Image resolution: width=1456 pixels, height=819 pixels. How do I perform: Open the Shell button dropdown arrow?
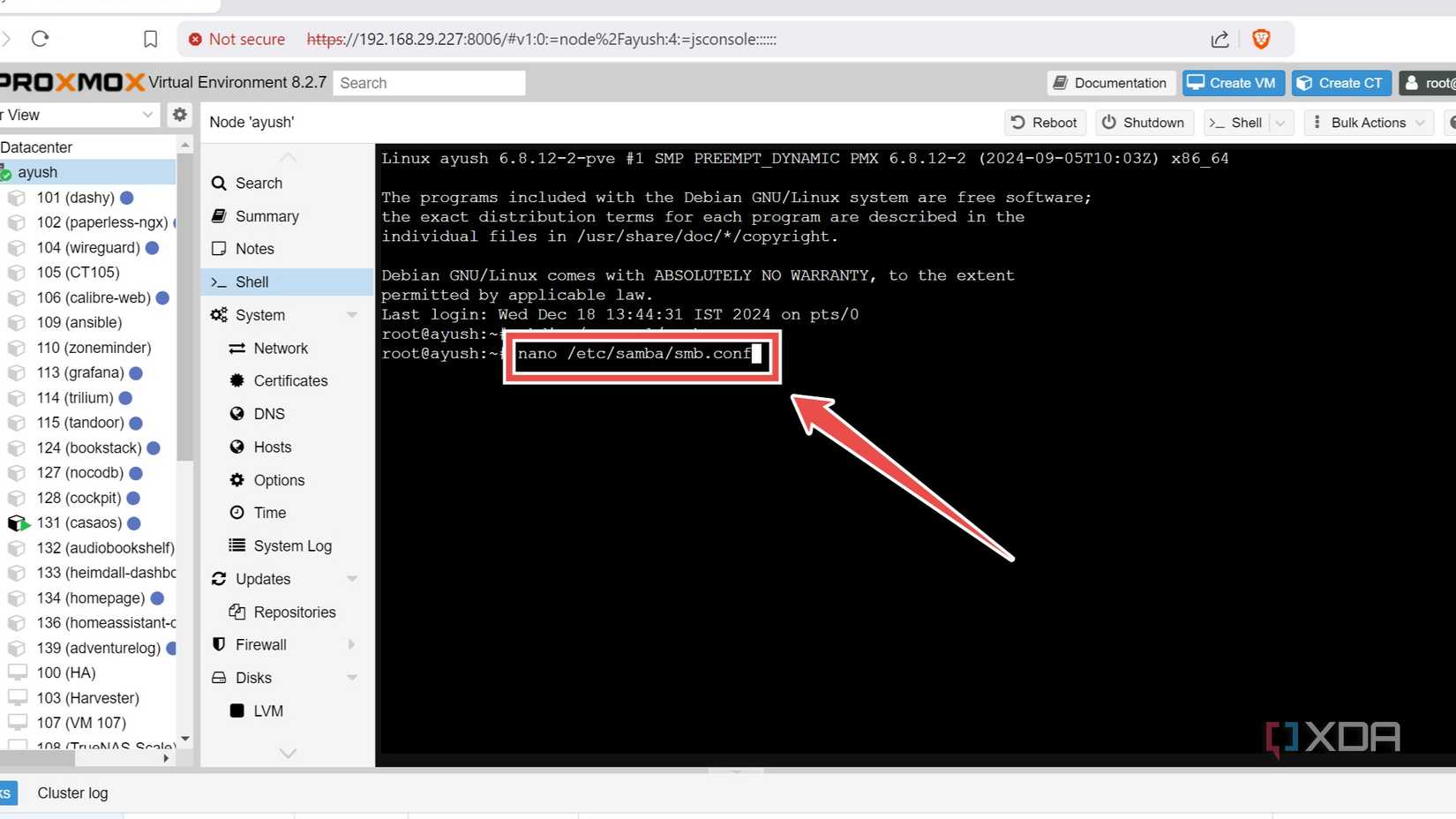(1280, 123)
